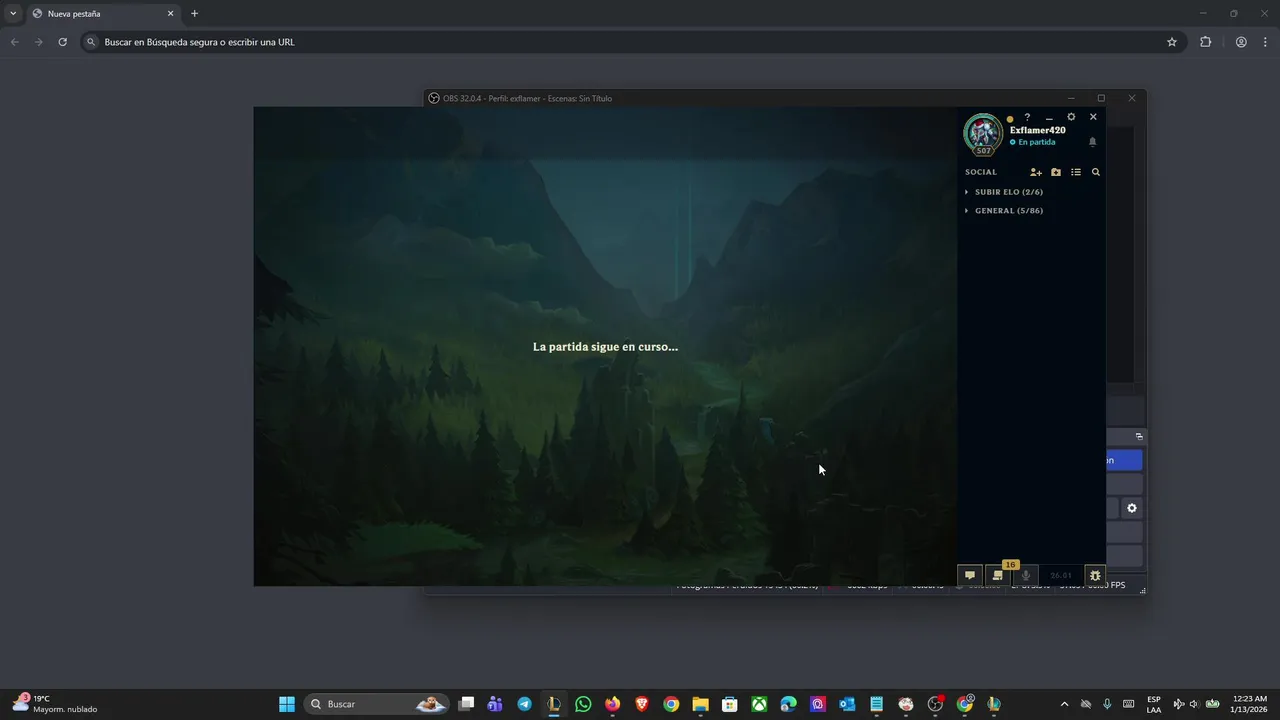Screen dimensions: 1280x720
Task: Open Telegram from the taskbar
Action: tap(525, 704)
